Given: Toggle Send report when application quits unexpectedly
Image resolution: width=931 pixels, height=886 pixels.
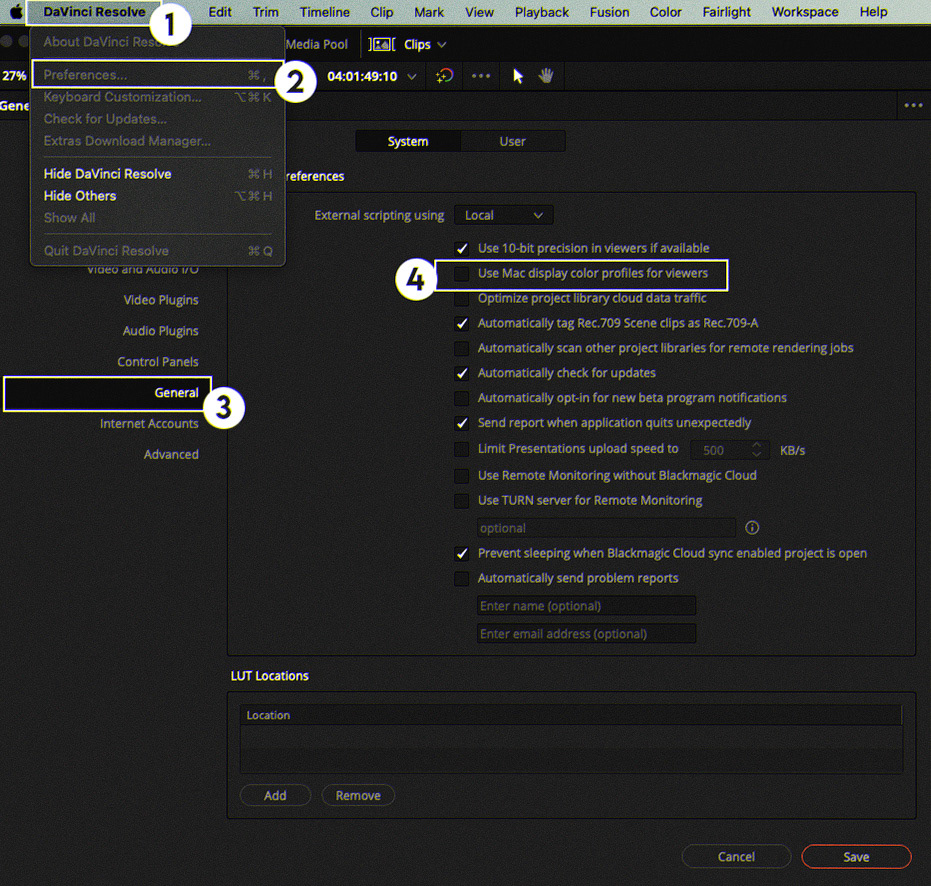Looking at the screenshot, I should (461, 423).
